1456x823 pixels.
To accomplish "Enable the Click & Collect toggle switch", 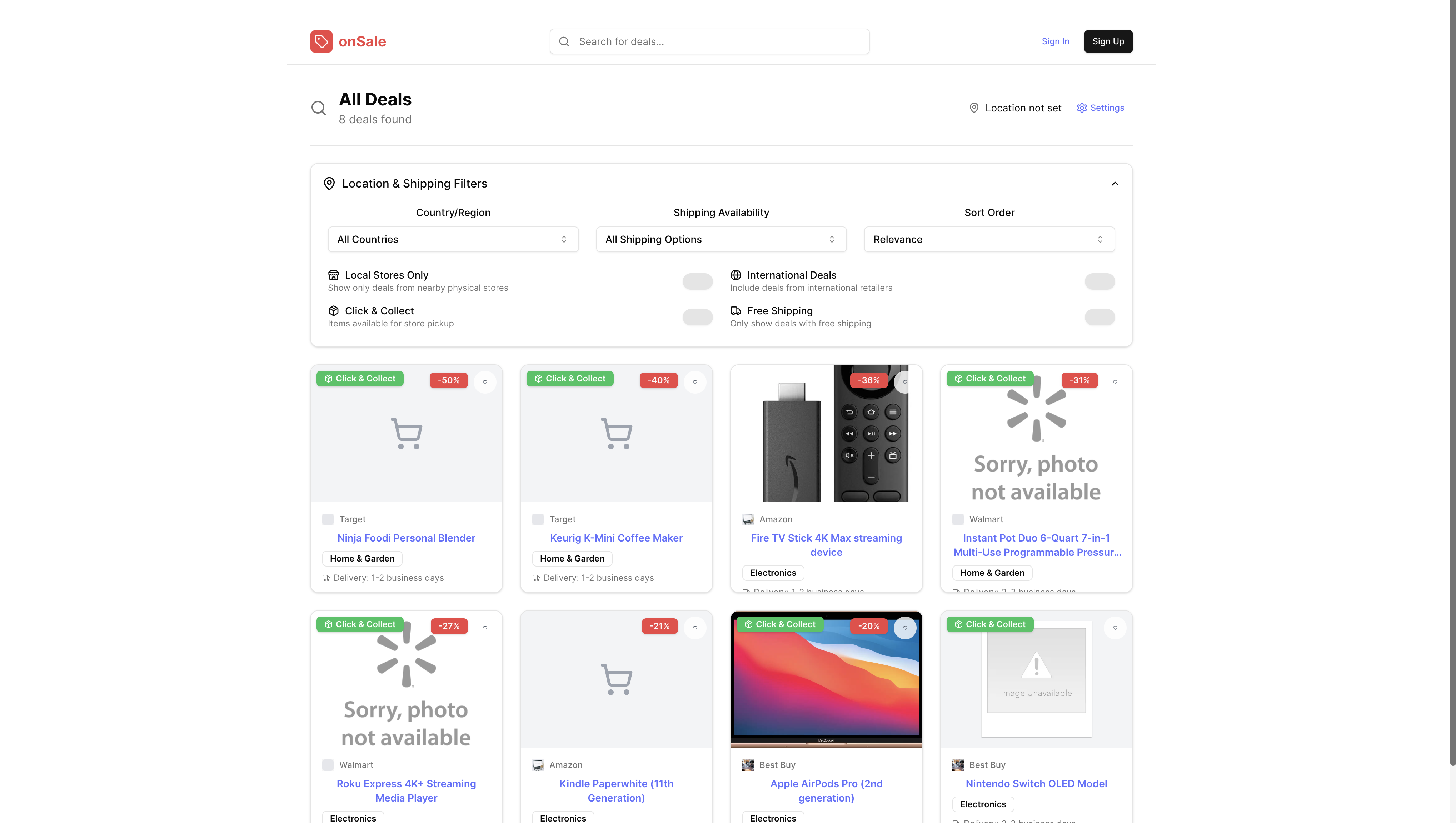I will point(698,317).
